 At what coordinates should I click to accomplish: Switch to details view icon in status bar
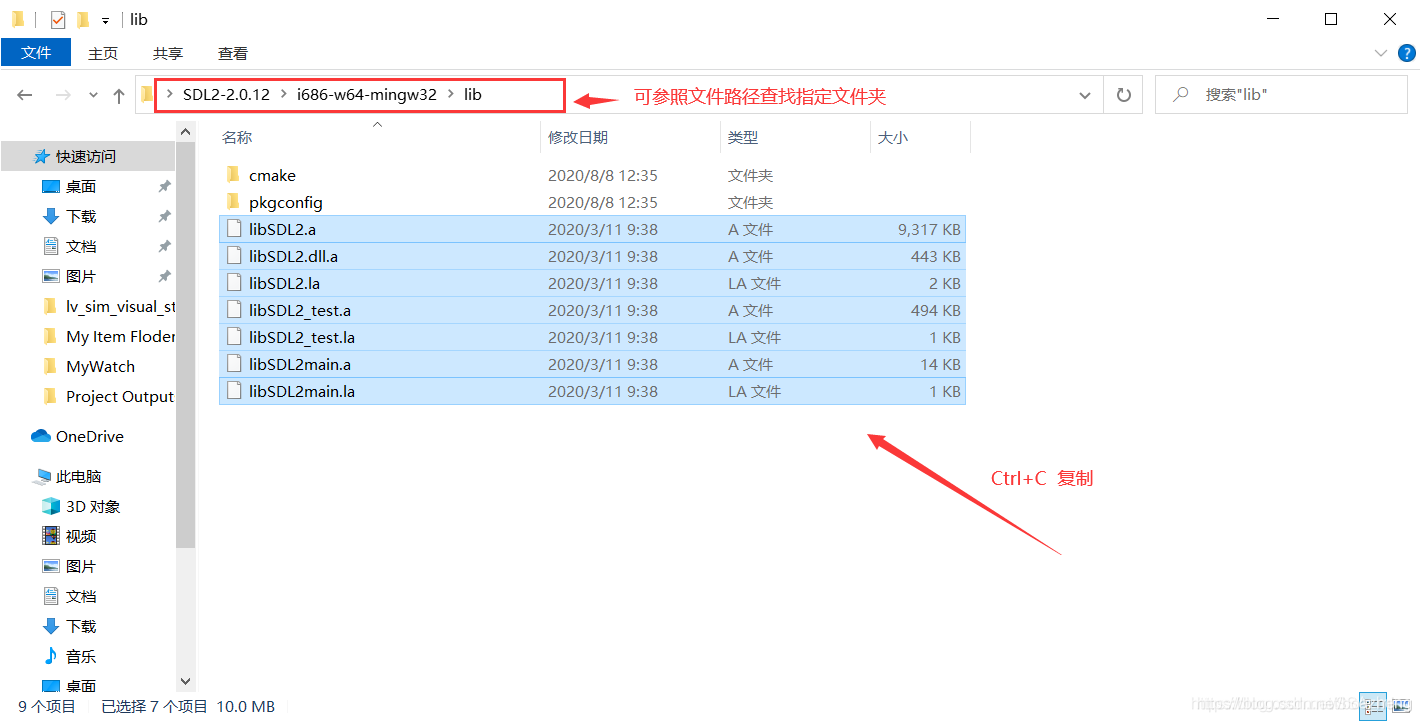tap(1372, 706)
